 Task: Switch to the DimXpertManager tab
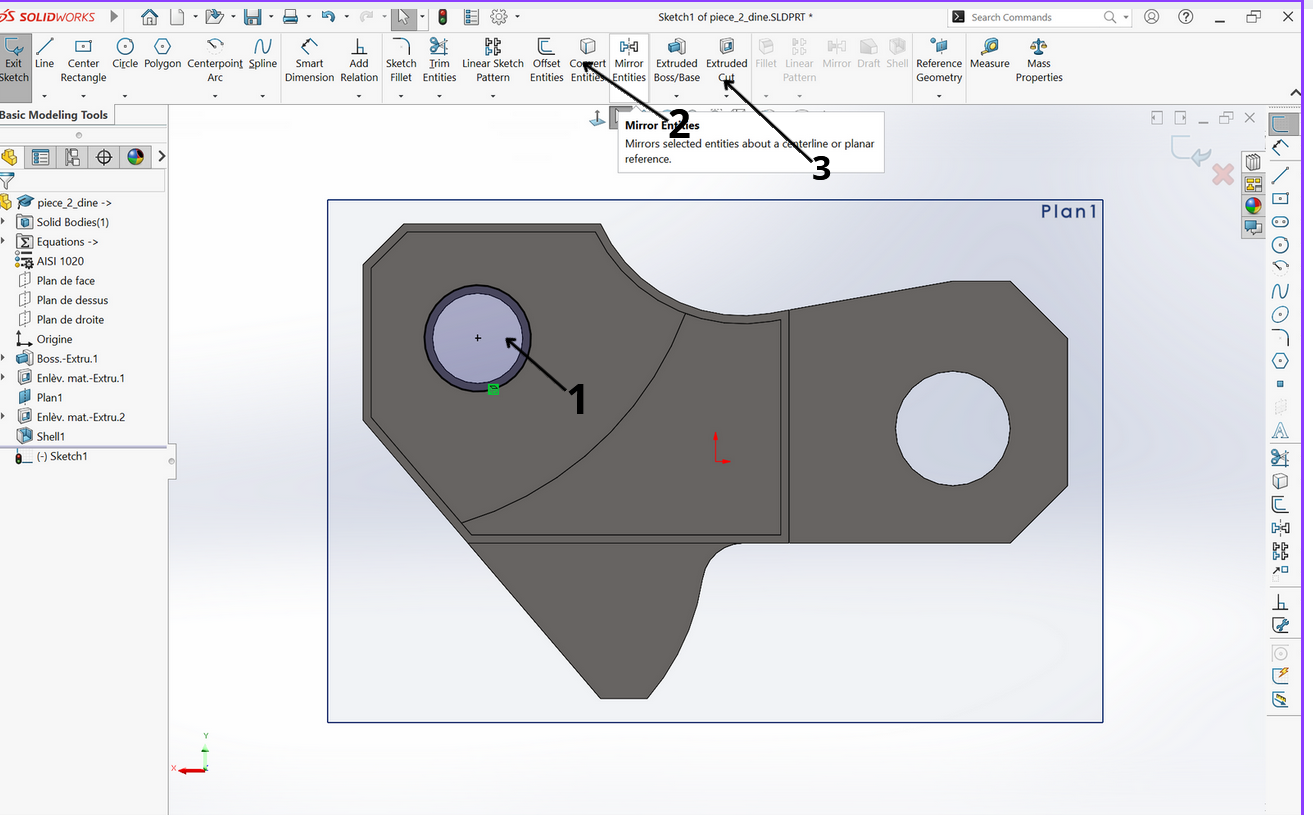(x=104, y=157)
